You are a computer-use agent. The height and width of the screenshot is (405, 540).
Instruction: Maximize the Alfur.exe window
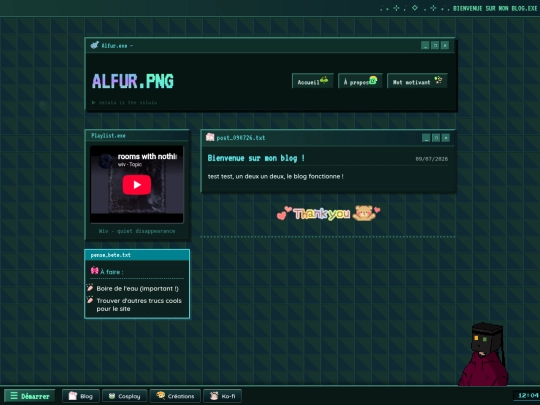[435, 45]
